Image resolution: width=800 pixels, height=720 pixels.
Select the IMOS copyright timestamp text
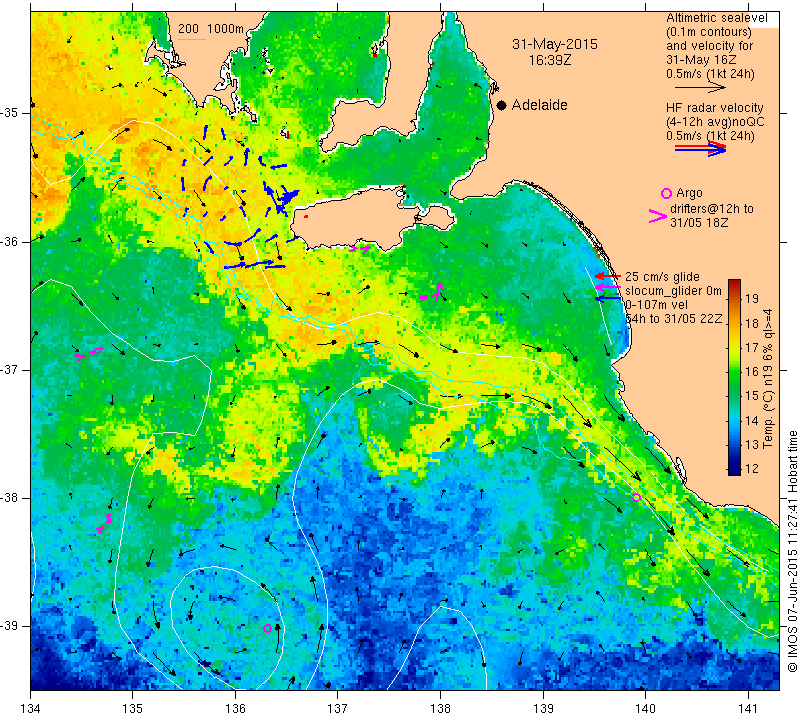pos(792,551)
